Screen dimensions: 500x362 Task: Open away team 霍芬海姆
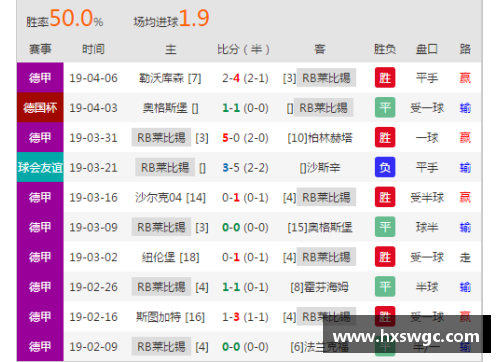click(x=319, y=287)
